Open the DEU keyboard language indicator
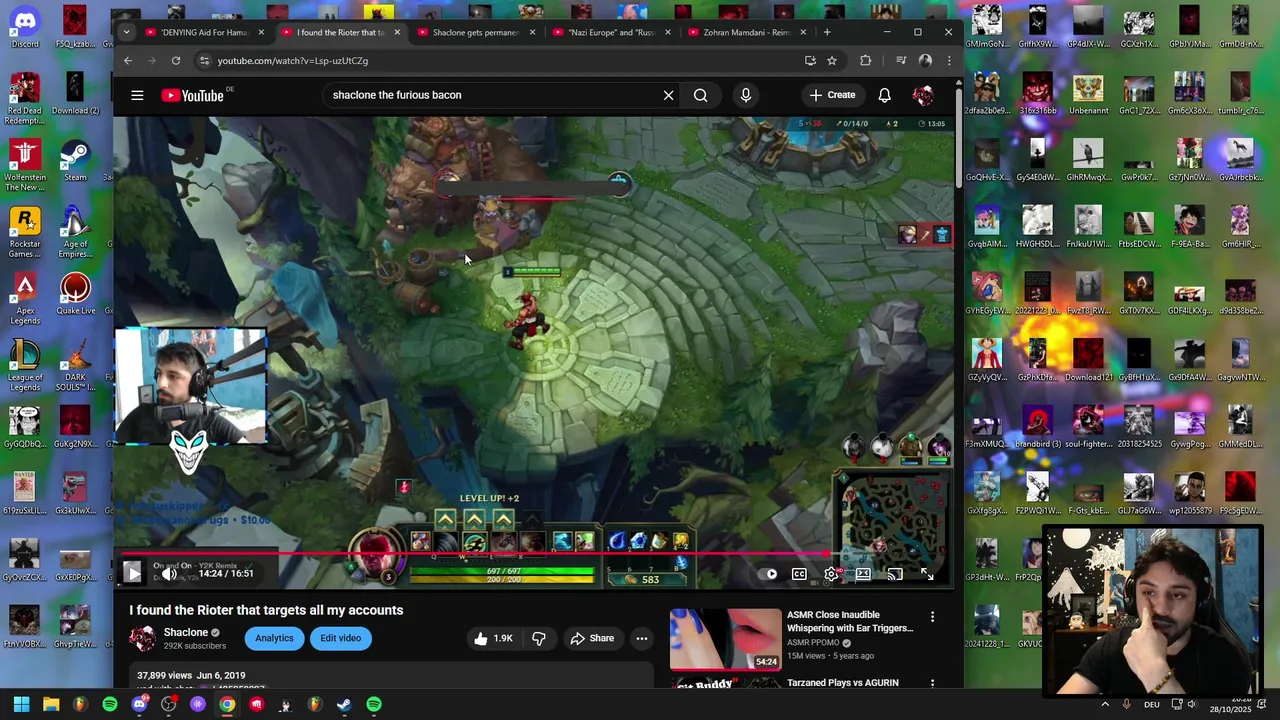Screen dimensions: 1280x720 click(1151, 704)
